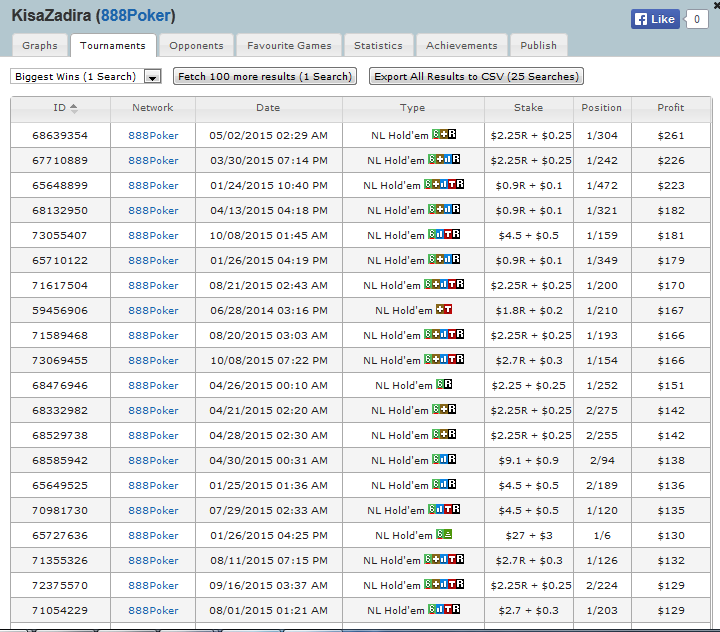Sort the table by Network column
The height and width of the screenshot is (632, 720).
152,107
